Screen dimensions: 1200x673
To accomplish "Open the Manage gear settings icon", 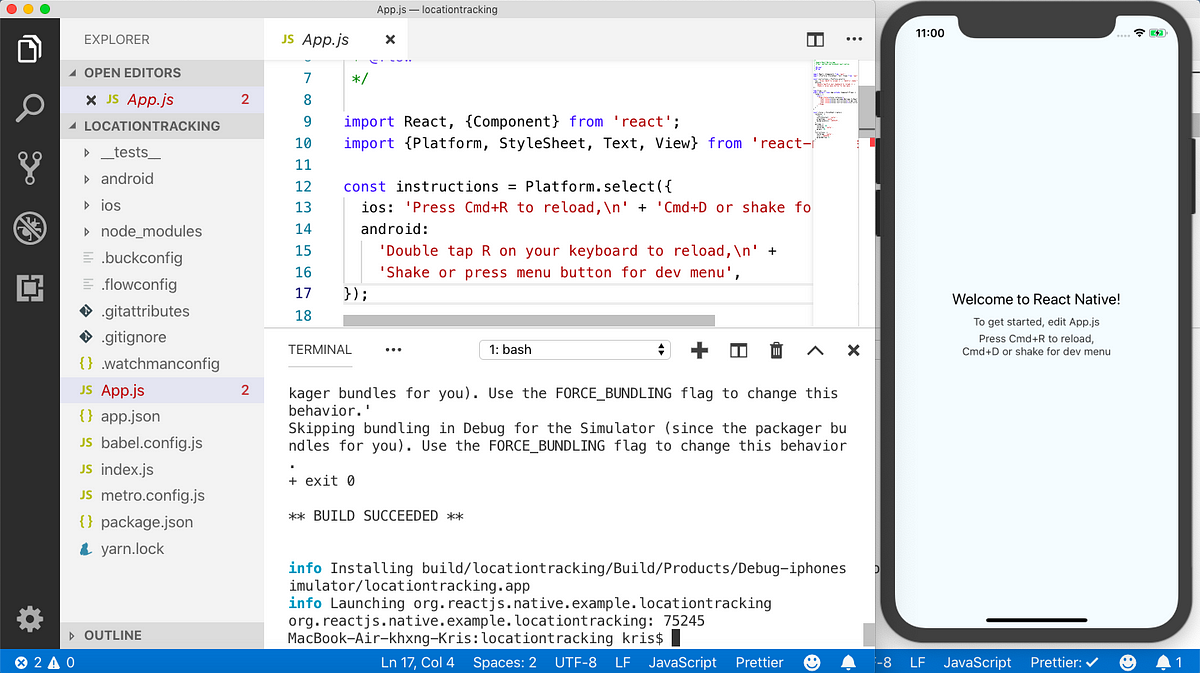I will [x=30, y=619].
